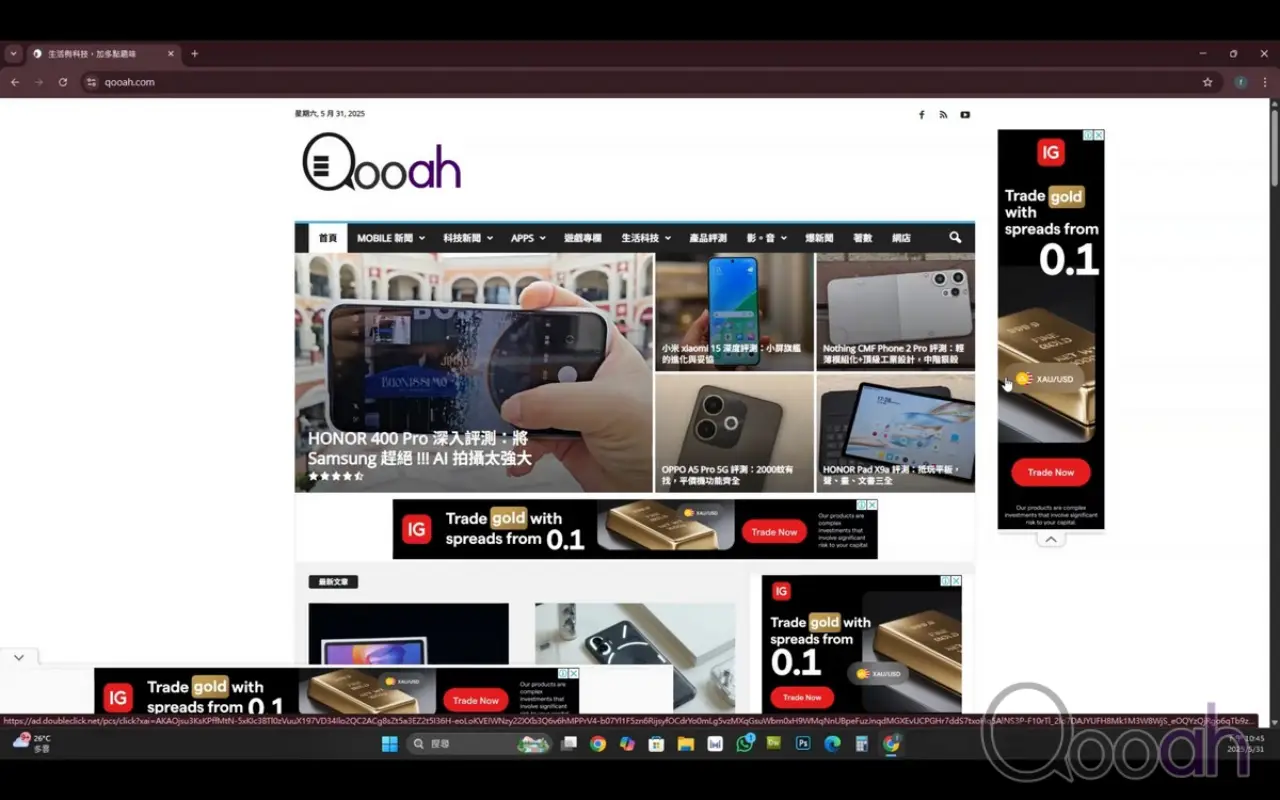Open Qooah's YouTube channel icon
This screenshot has width=1280, height=800.
pos(965,115)
